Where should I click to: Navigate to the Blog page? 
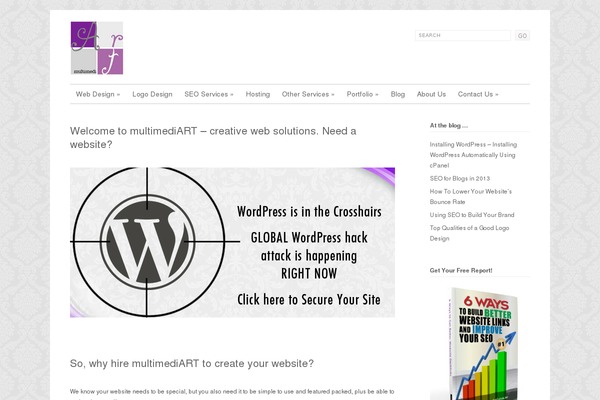pyautogui.click(x=398, y=94)
